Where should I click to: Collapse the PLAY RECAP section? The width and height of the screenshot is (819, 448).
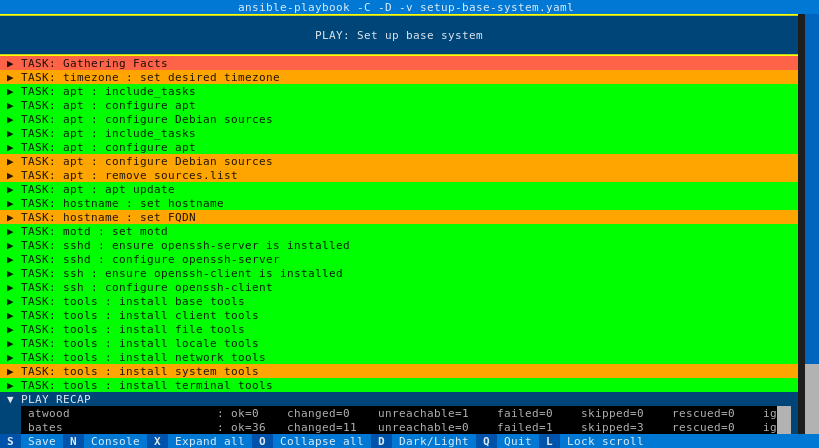399,399
